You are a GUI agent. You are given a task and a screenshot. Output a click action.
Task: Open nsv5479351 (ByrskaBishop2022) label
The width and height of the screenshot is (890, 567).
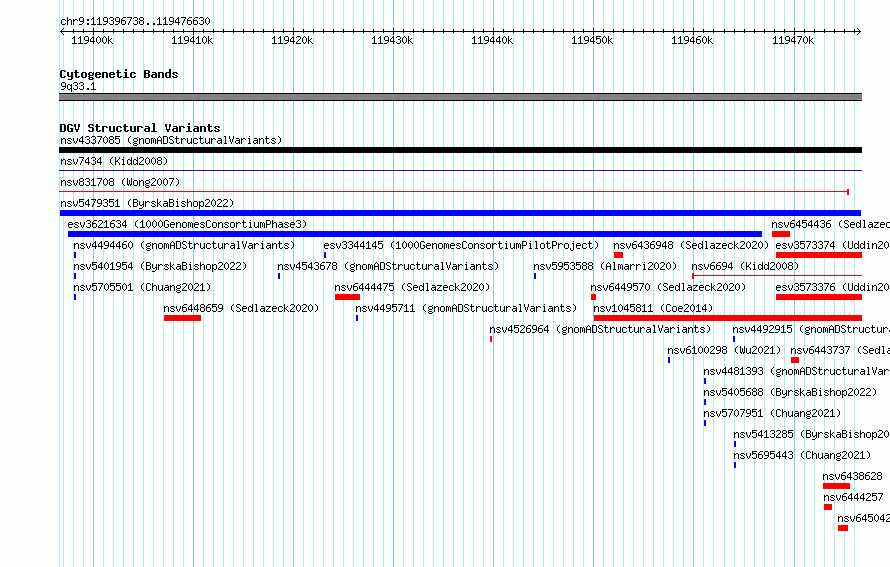coord(147,203)
